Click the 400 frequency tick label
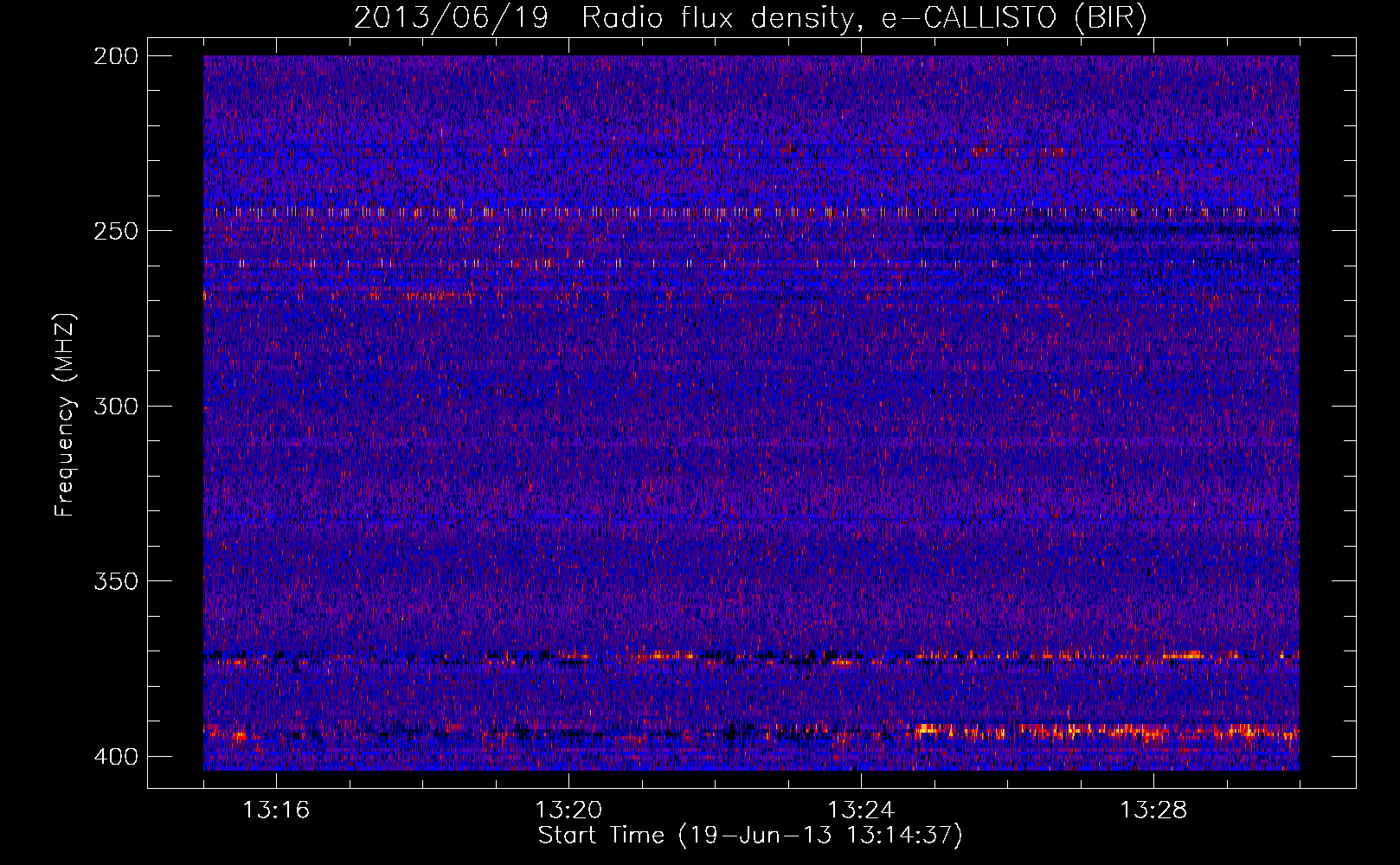This screenshot has width=1400, height=865. click(115, 757)
